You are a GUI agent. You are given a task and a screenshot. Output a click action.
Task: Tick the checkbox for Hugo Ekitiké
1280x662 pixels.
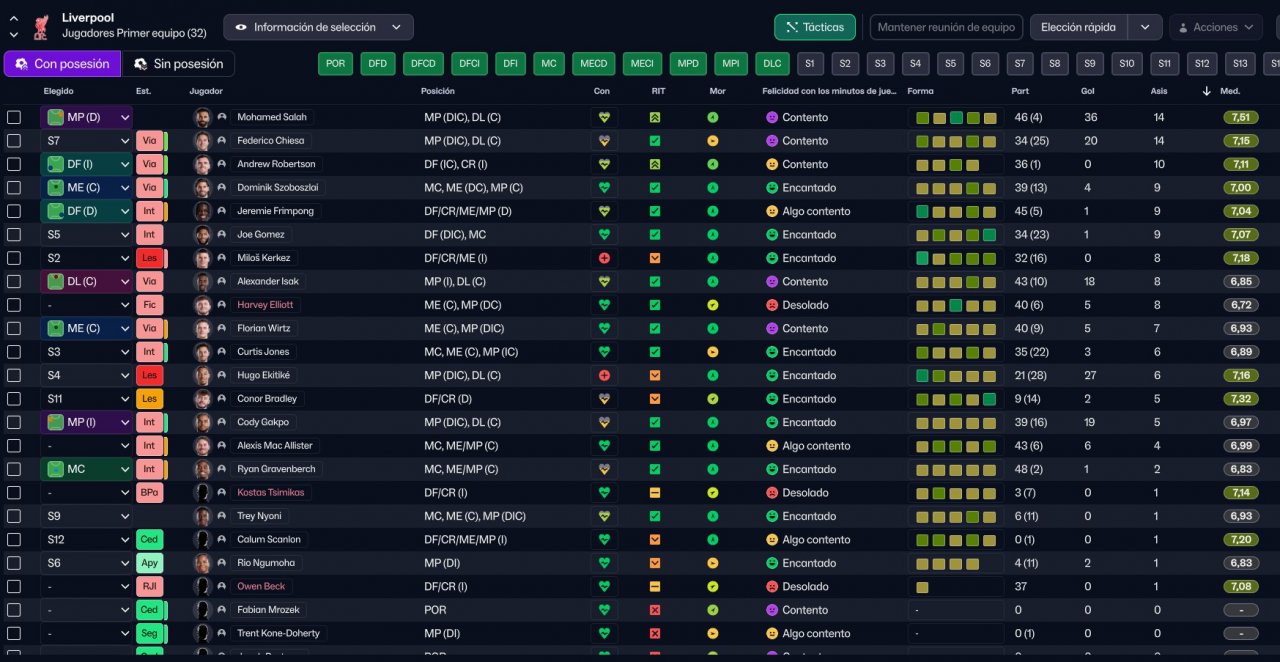(14, 375)
